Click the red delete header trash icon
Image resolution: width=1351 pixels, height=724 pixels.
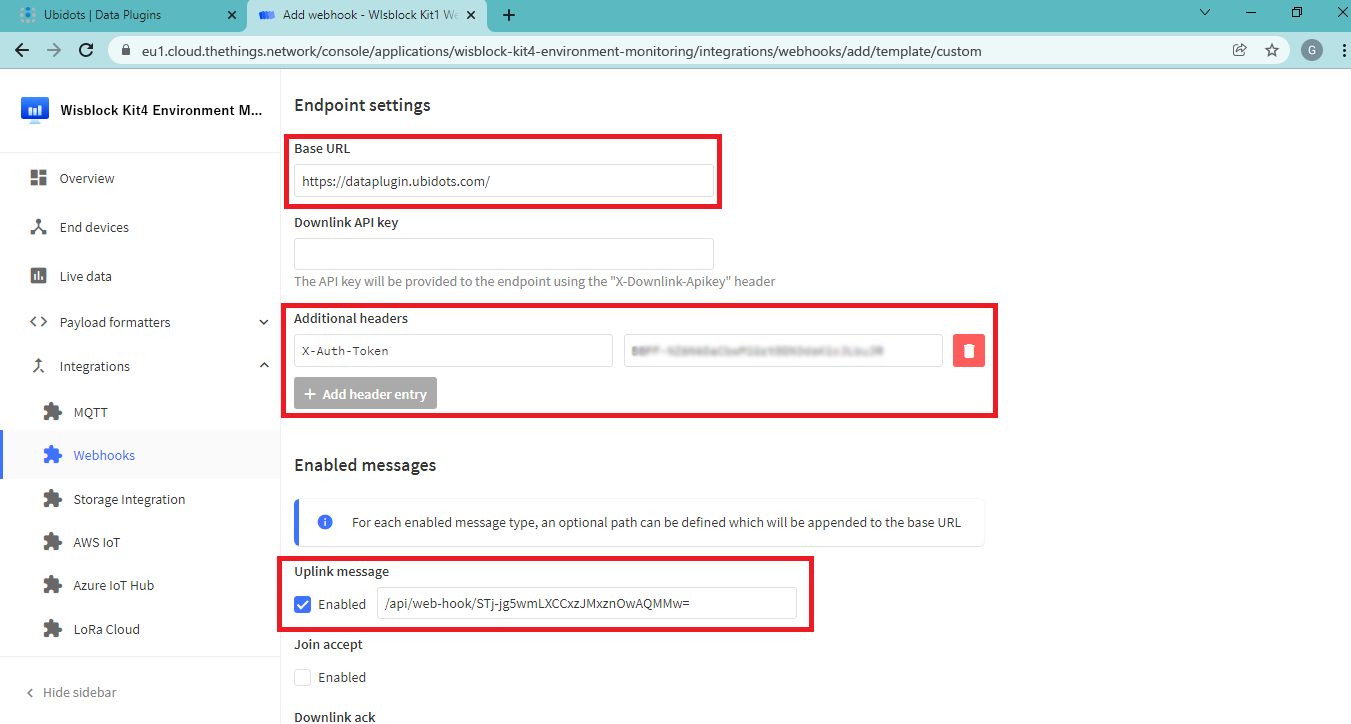pyautogui.click(x=968, y=351)
